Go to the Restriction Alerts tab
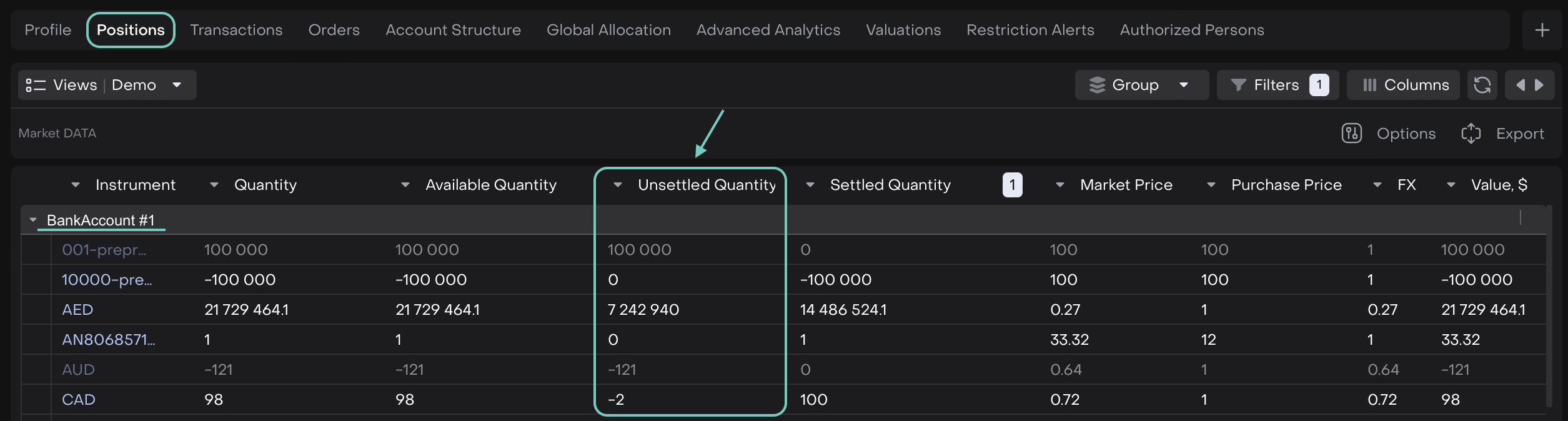The width and height of the screenshot is (1568, 421). (1030, 30)
